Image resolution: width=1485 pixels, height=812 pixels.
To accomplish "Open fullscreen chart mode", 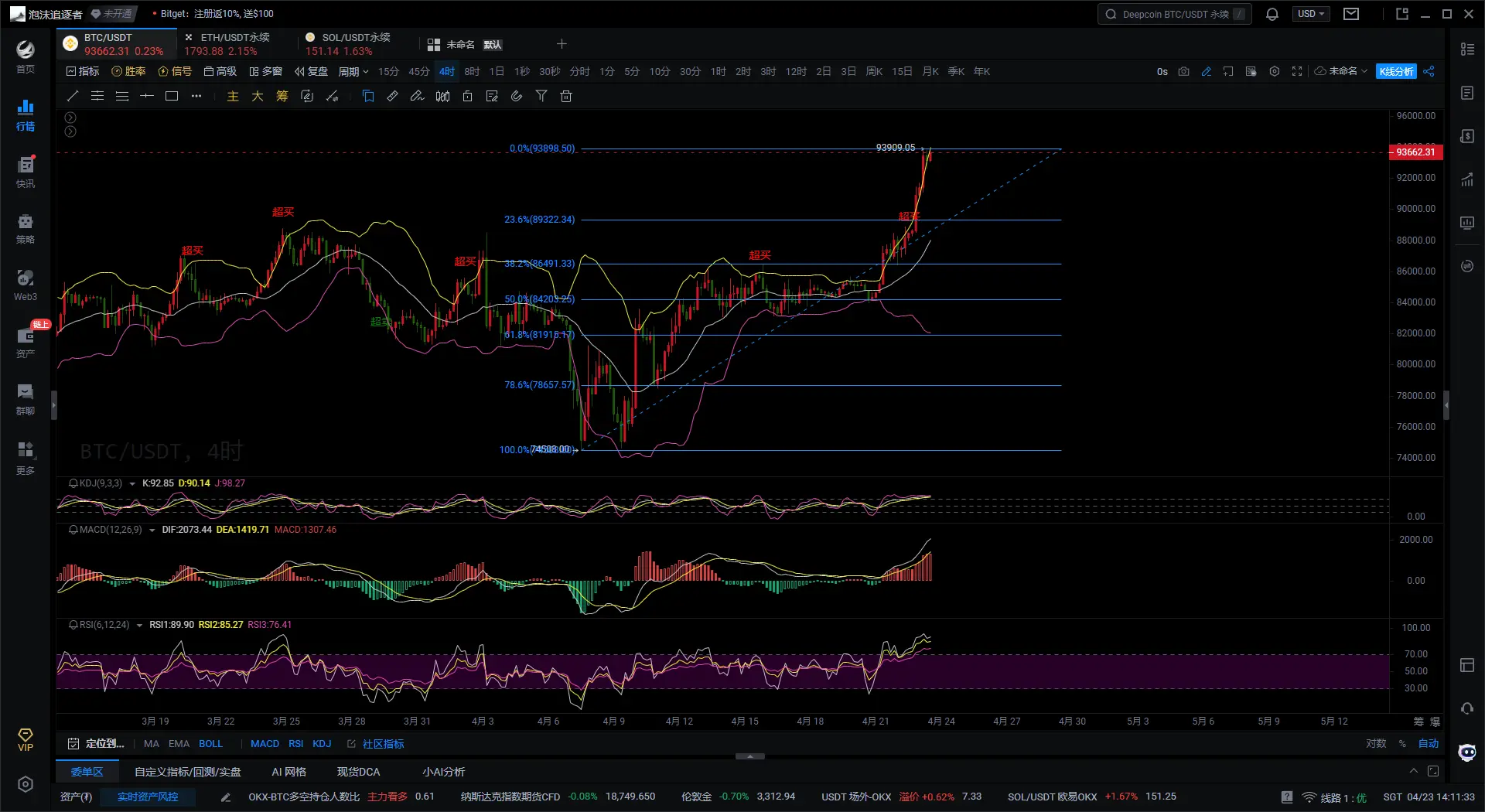I will pyautogui.click(x=1297, y=72).
